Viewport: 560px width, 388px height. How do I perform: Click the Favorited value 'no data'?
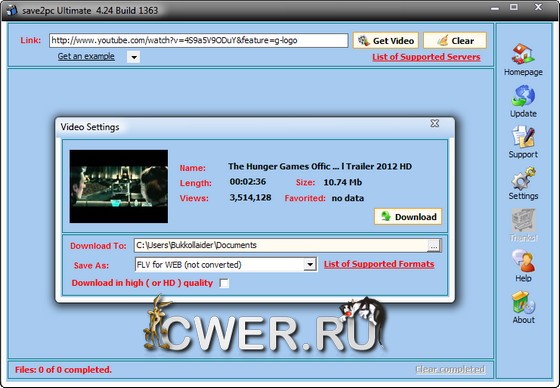pos(348,198)
